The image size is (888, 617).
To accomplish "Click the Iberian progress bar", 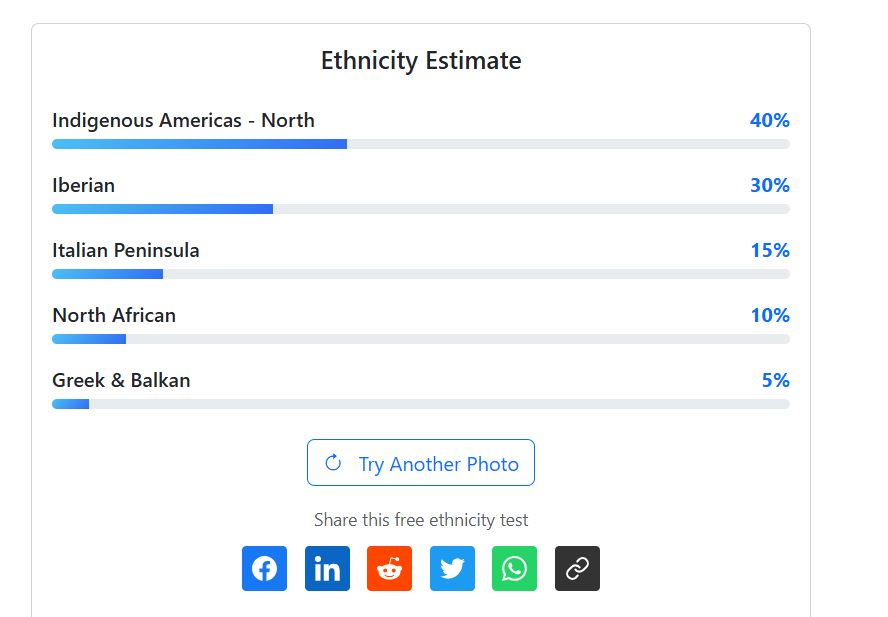I will pyautogui.click(x=420, y=209).
